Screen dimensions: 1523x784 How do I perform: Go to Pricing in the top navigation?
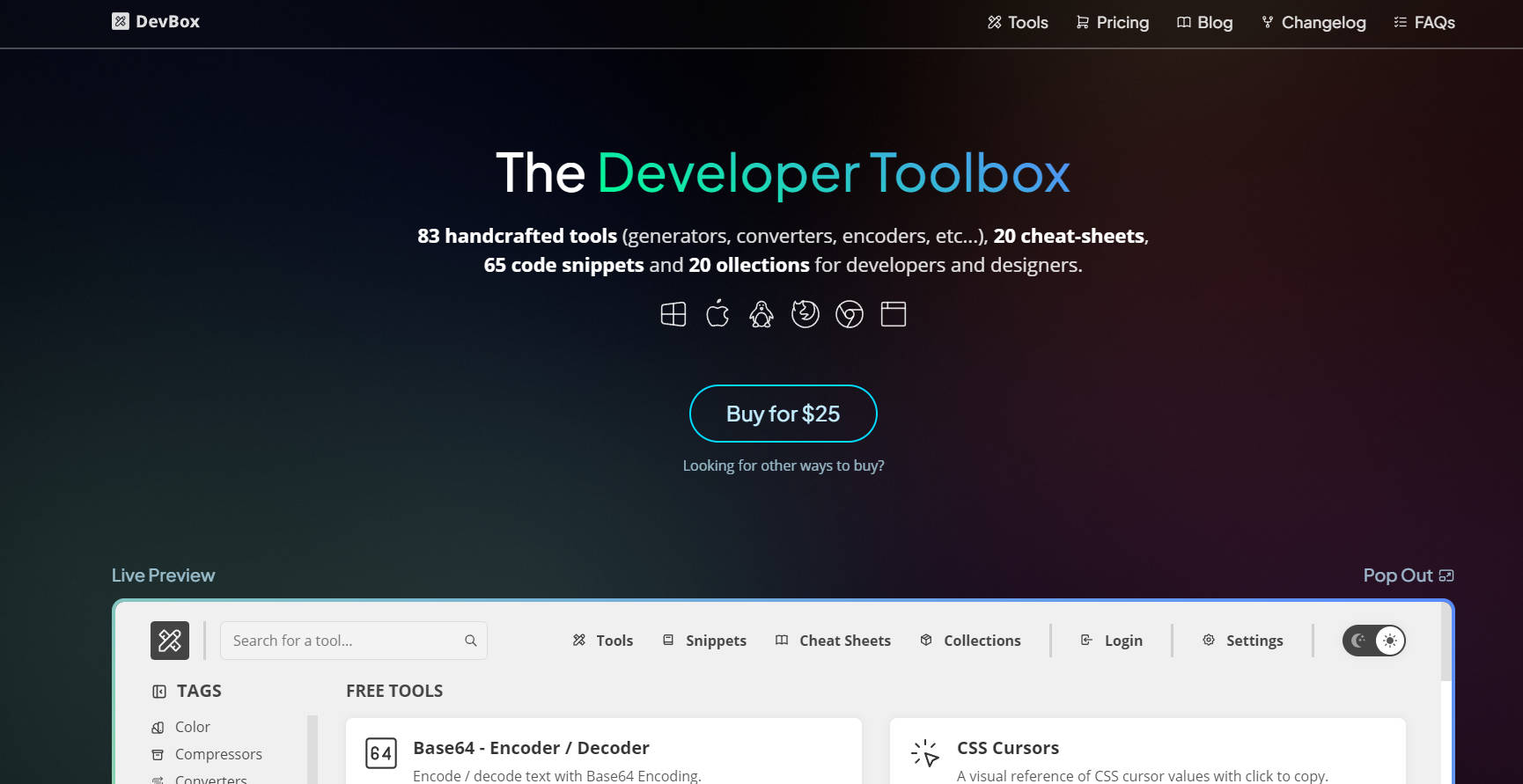(x=1112, y=22)
